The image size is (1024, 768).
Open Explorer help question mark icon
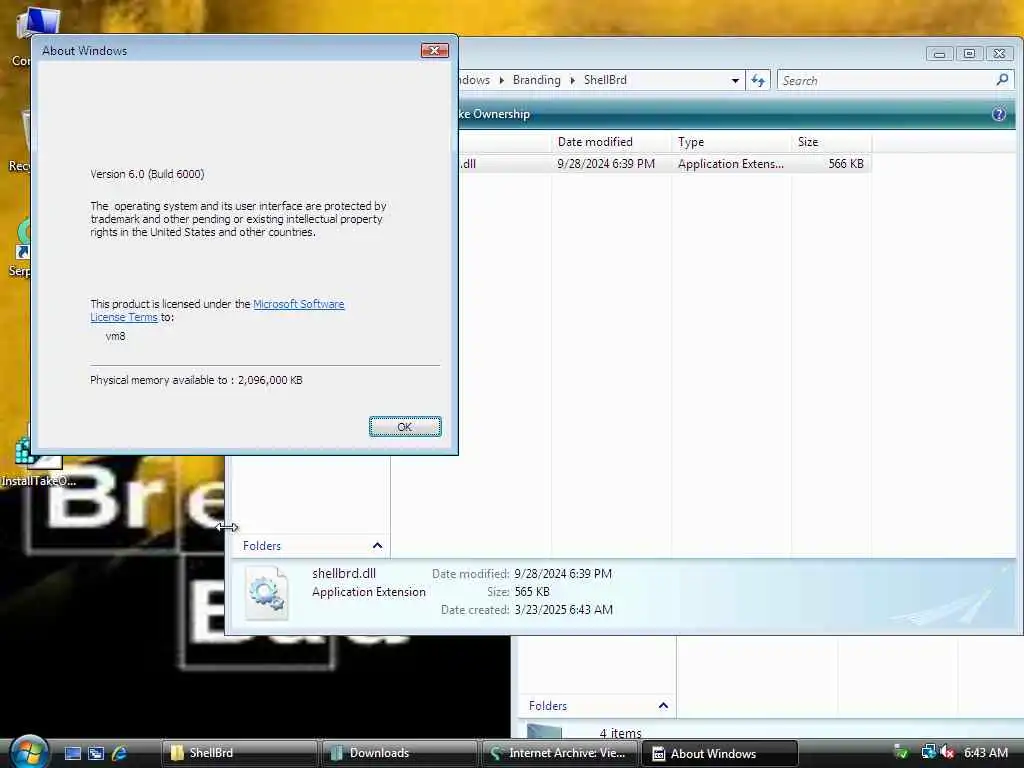pos(999,114)
